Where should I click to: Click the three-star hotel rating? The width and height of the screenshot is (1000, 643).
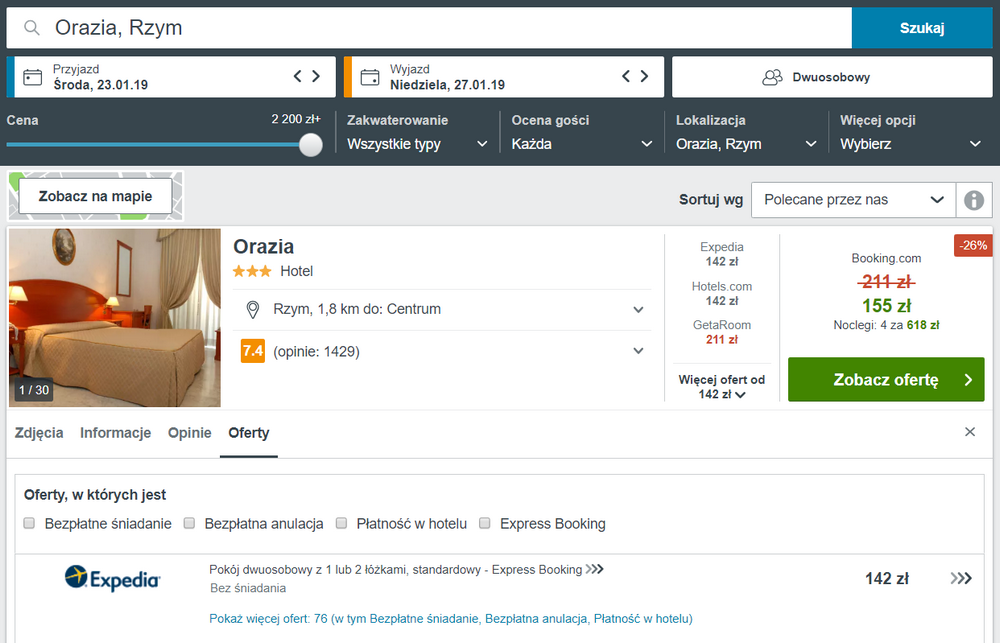coord(252,271)
